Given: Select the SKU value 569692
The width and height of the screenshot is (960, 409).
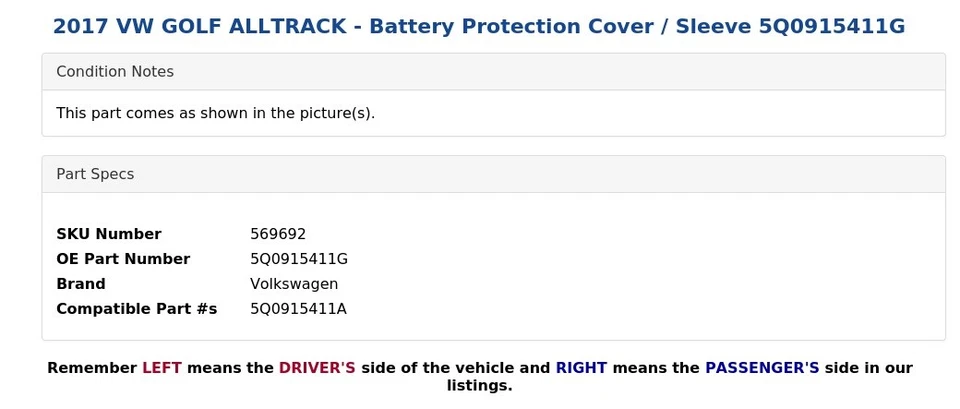Looking at the screenshot, I should [278, 234].
